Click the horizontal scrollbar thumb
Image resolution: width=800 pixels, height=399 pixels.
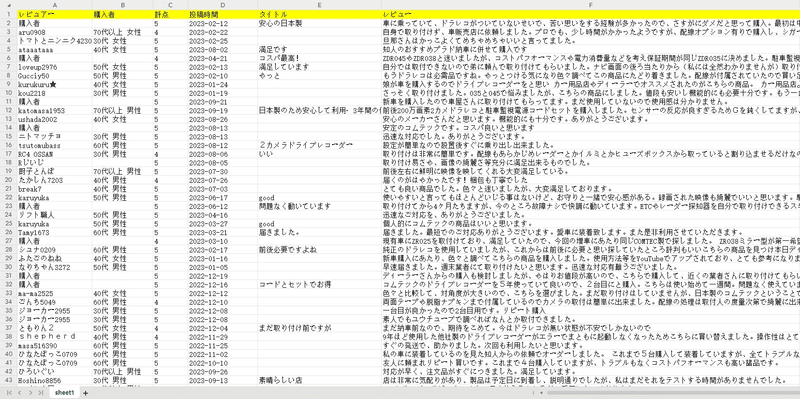tap(673, 393)
